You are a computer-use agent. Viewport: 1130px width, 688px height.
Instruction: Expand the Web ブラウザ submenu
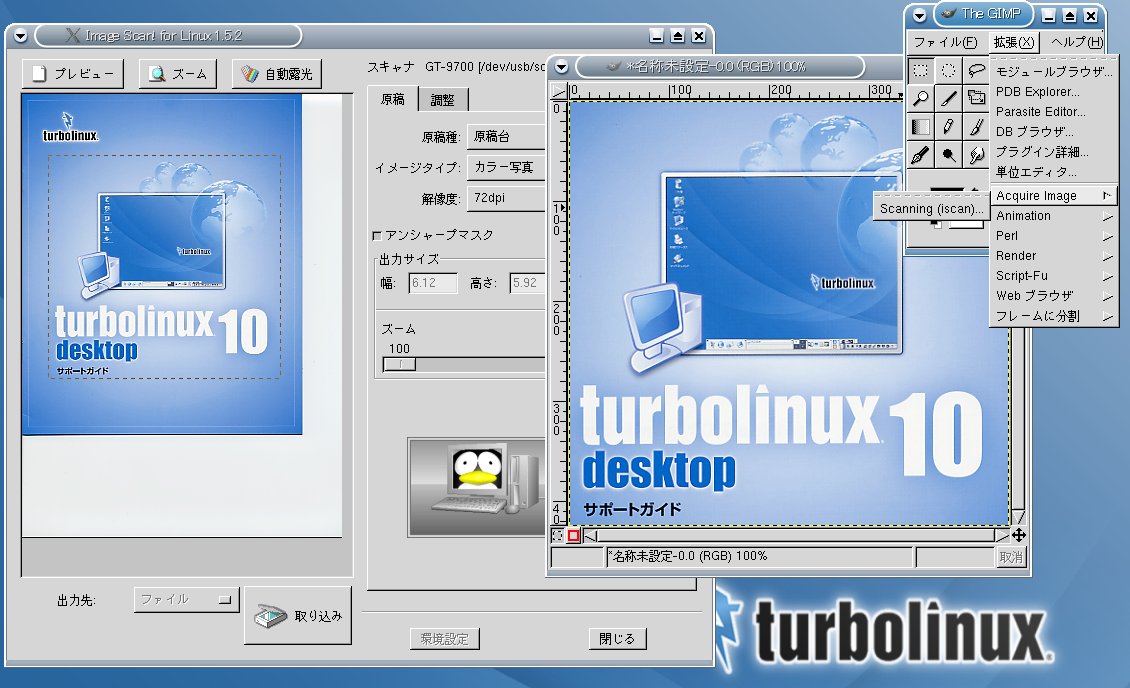tap(1053, 296)
